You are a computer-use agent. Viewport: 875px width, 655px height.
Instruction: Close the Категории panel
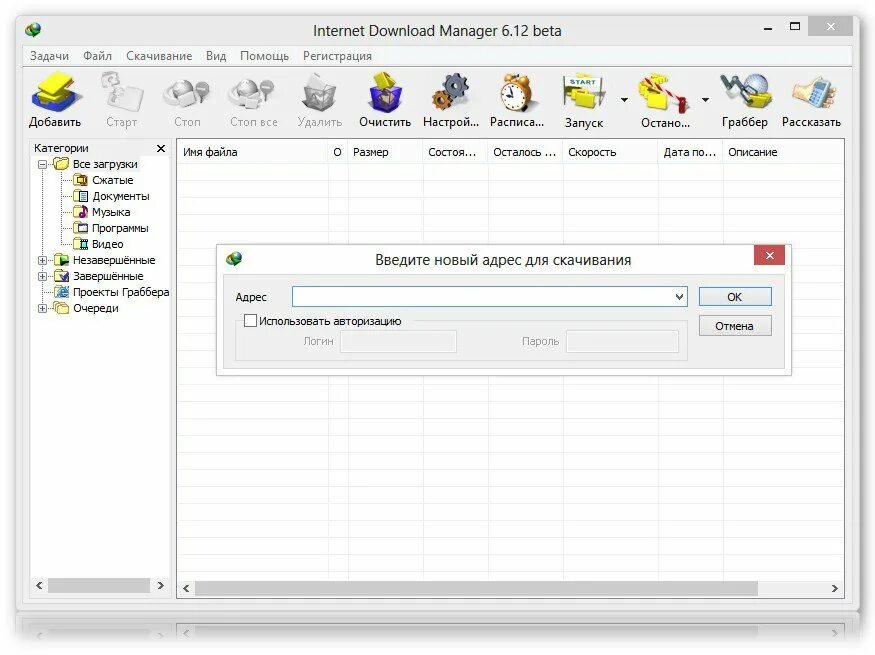tap(161, 148)
